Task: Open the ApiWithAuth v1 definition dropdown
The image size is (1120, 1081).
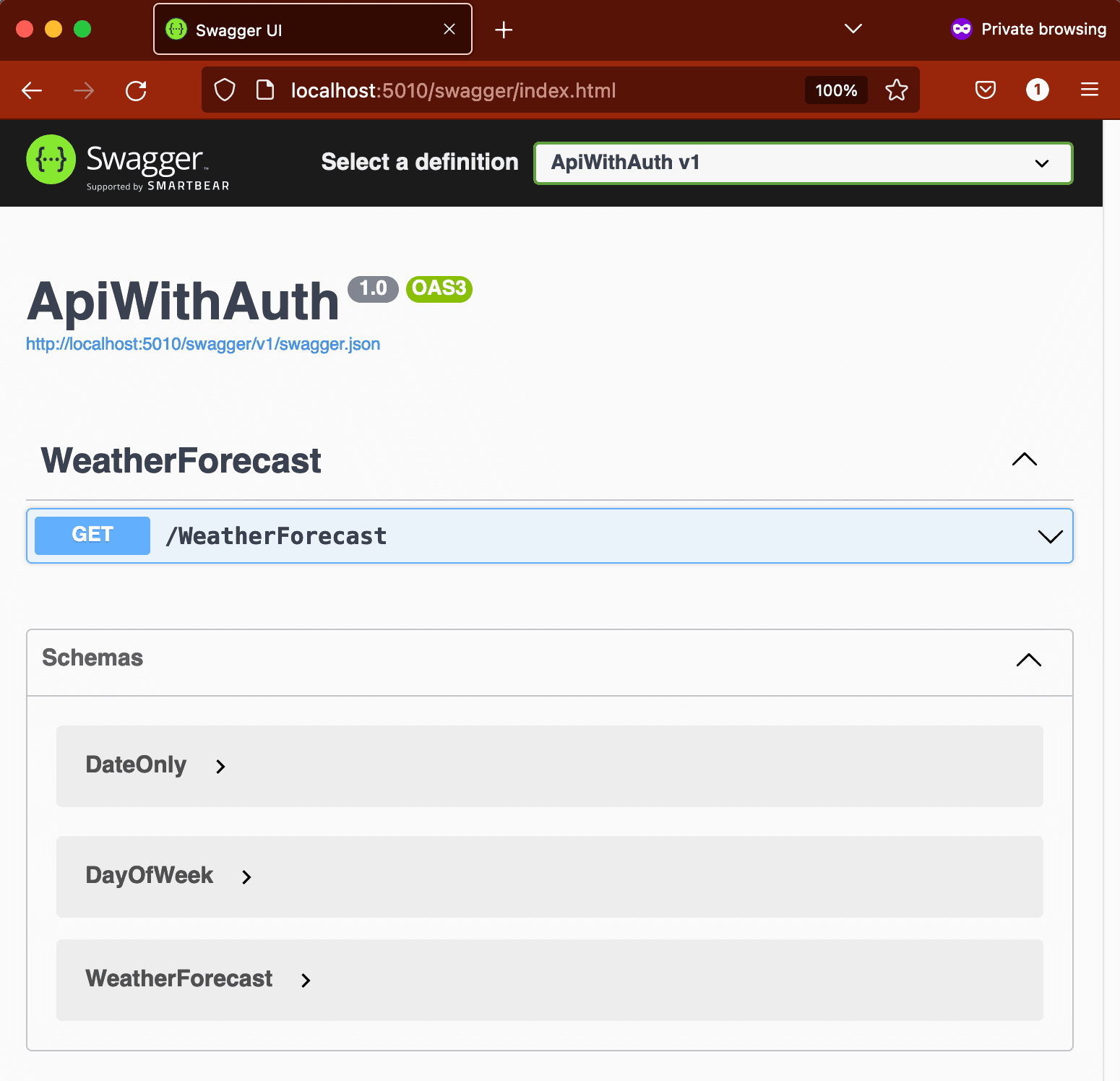Action: click(804, 163)
